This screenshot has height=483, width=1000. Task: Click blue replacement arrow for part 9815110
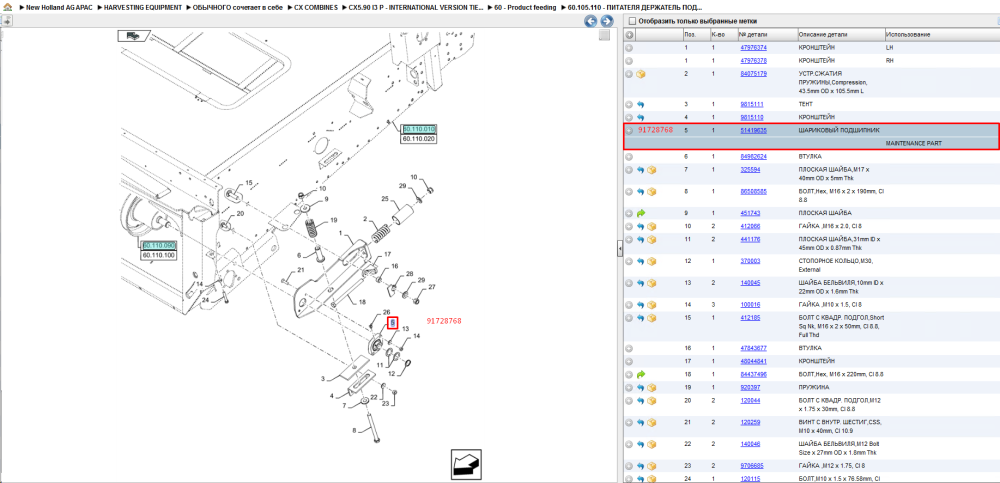point(641,117)
